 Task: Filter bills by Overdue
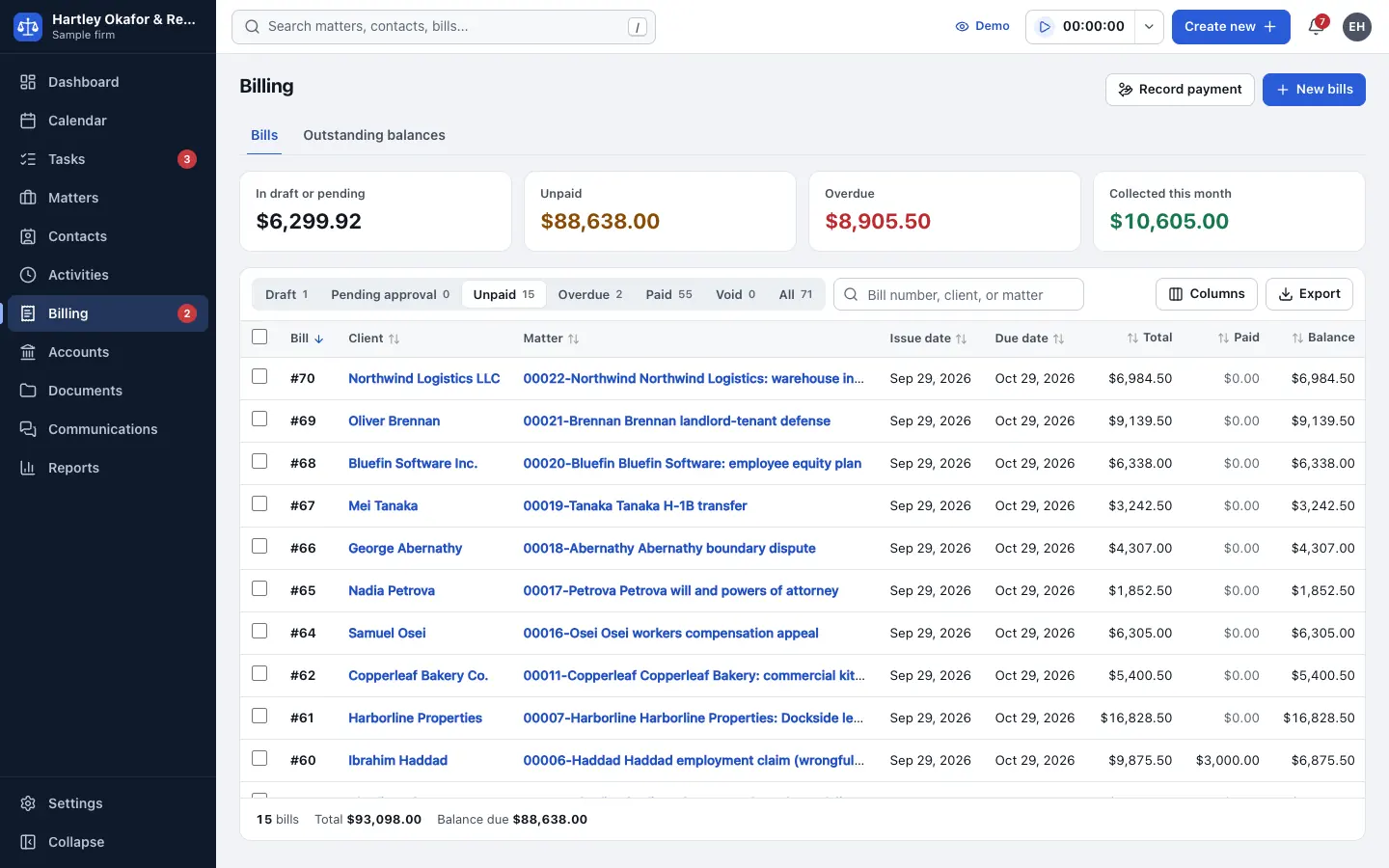pyautogui.click(x=590, y=294)
